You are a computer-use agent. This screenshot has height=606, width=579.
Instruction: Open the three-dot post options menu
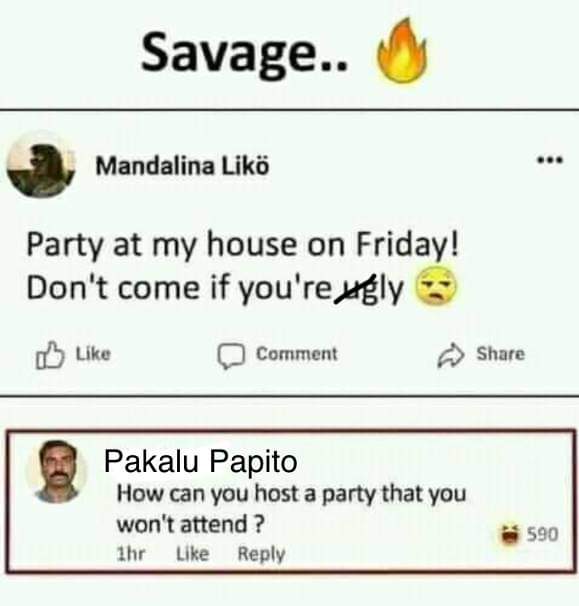tap(551, 159)
